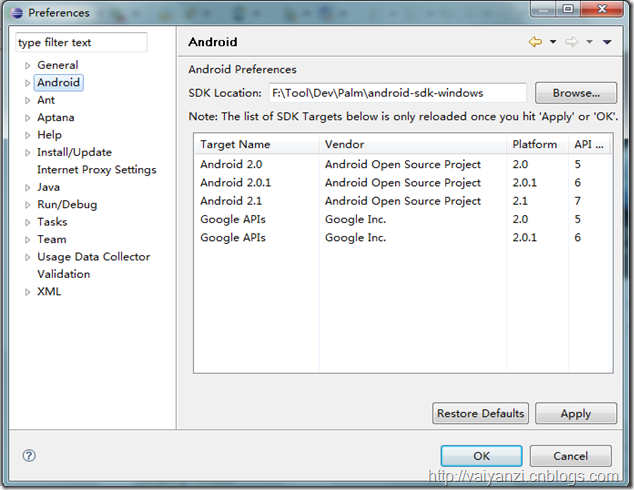The height and width of the screenshot is (490, 634).
Task: Click Google Inc. in the 2.0.1 row
Action: pyautogui.click(x=355, y=237)
